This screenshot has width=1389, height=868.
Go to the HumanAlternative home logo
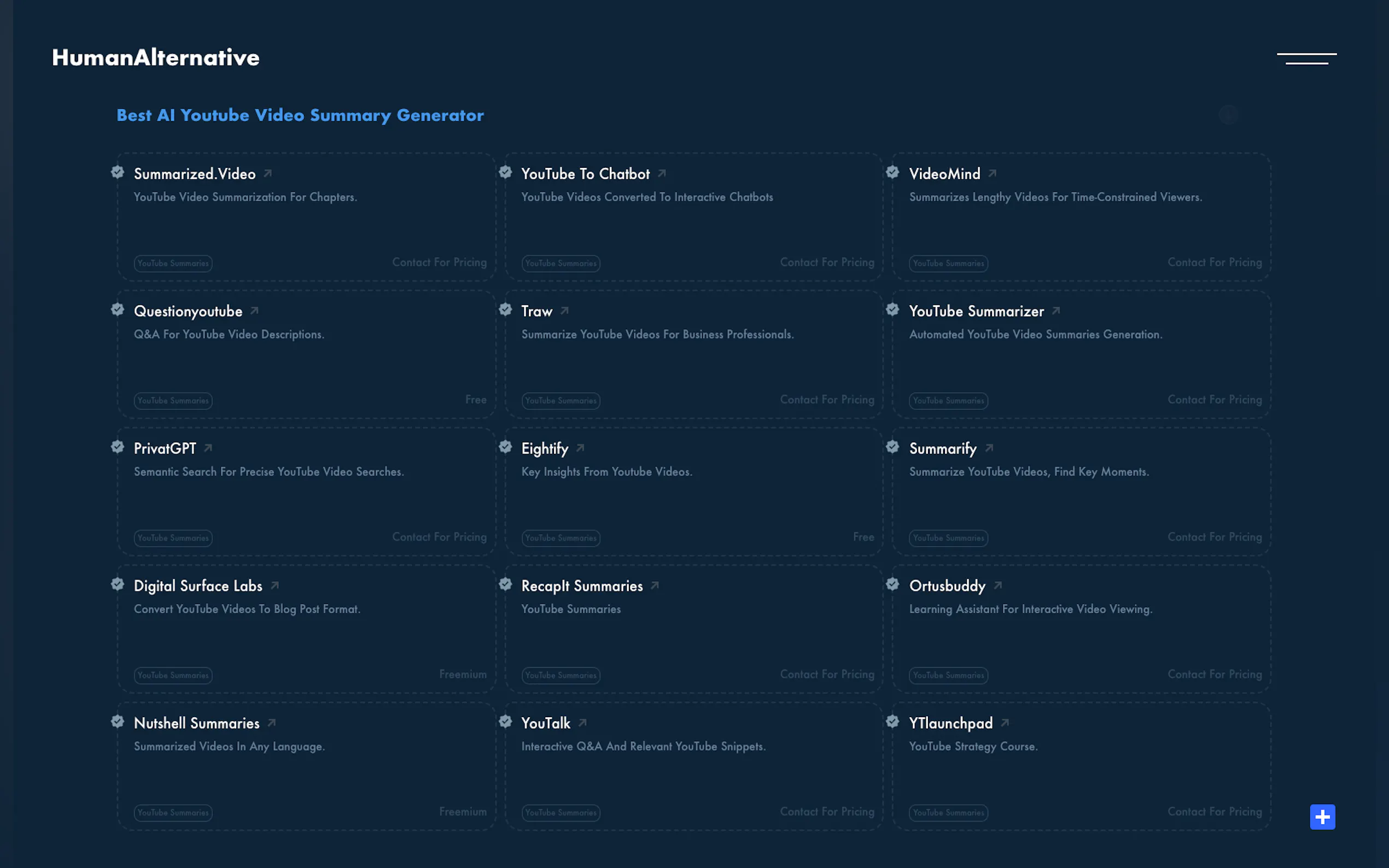156,57
